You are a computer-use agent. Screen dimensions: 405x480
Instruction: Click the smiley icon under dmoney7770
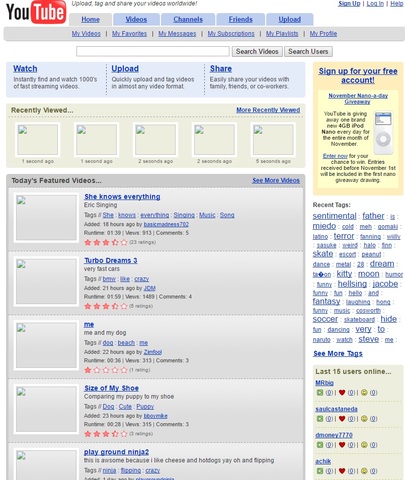click(364, 445)
